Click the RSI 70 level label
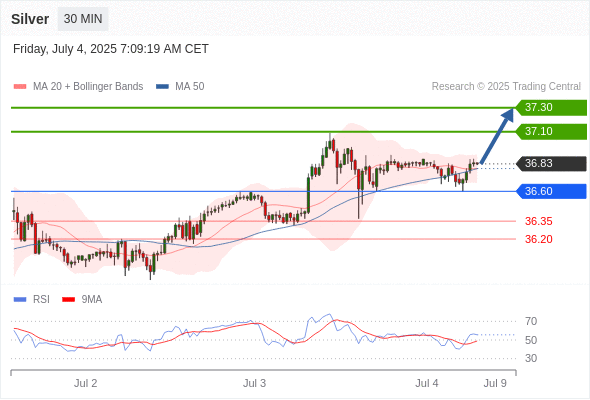The image size is (590, 400). [x=531, y=322]
